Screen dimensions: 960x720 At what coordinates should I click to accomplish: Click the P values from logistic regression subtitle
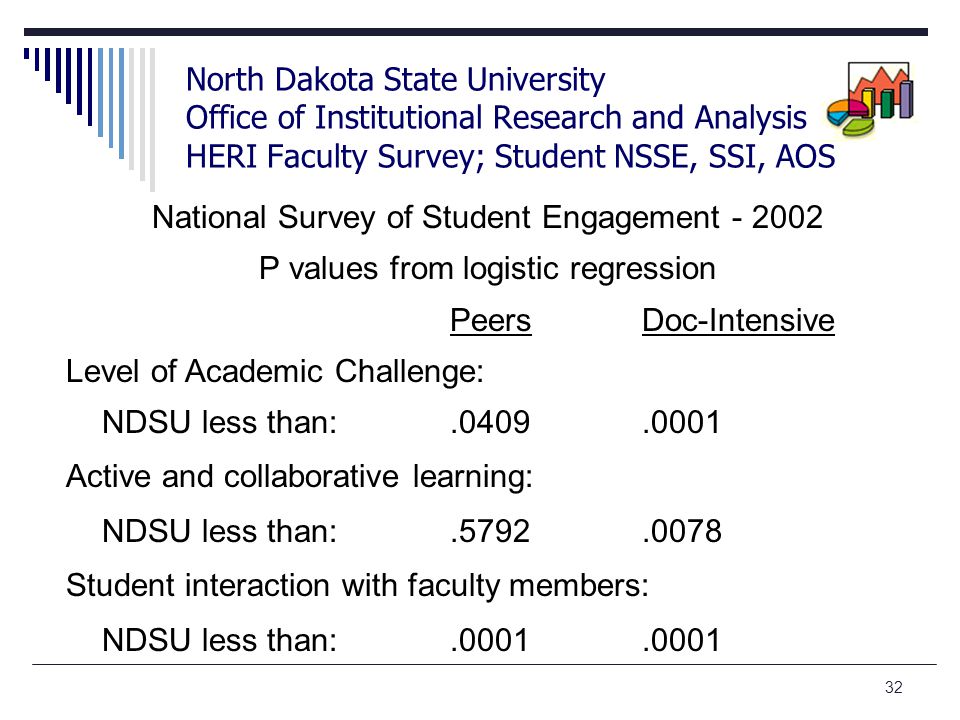487,269
